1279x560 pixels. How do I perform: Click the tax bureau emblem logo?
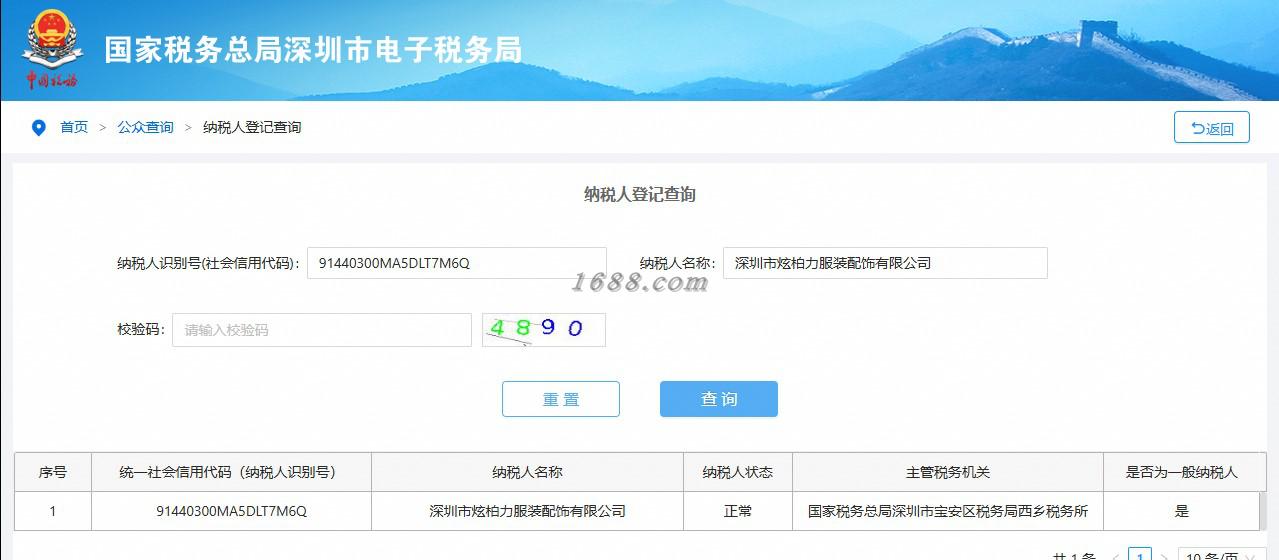51,48
